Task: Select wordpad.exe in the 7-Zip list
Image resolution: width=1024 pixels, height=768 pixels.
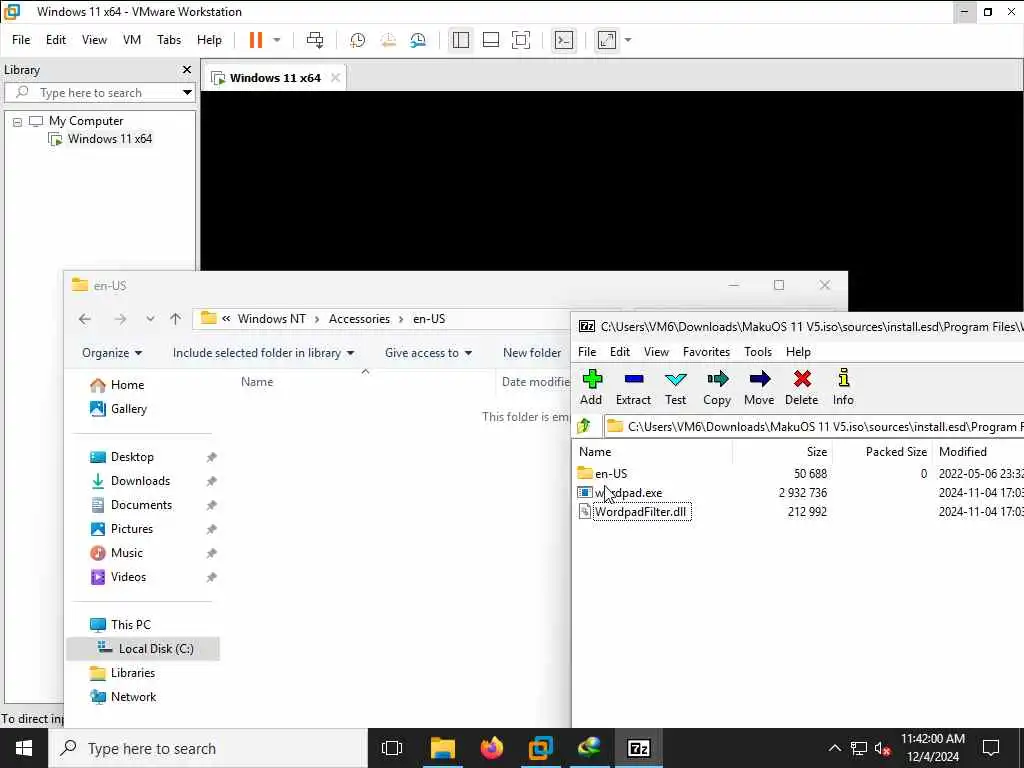Action: [628, 492]
